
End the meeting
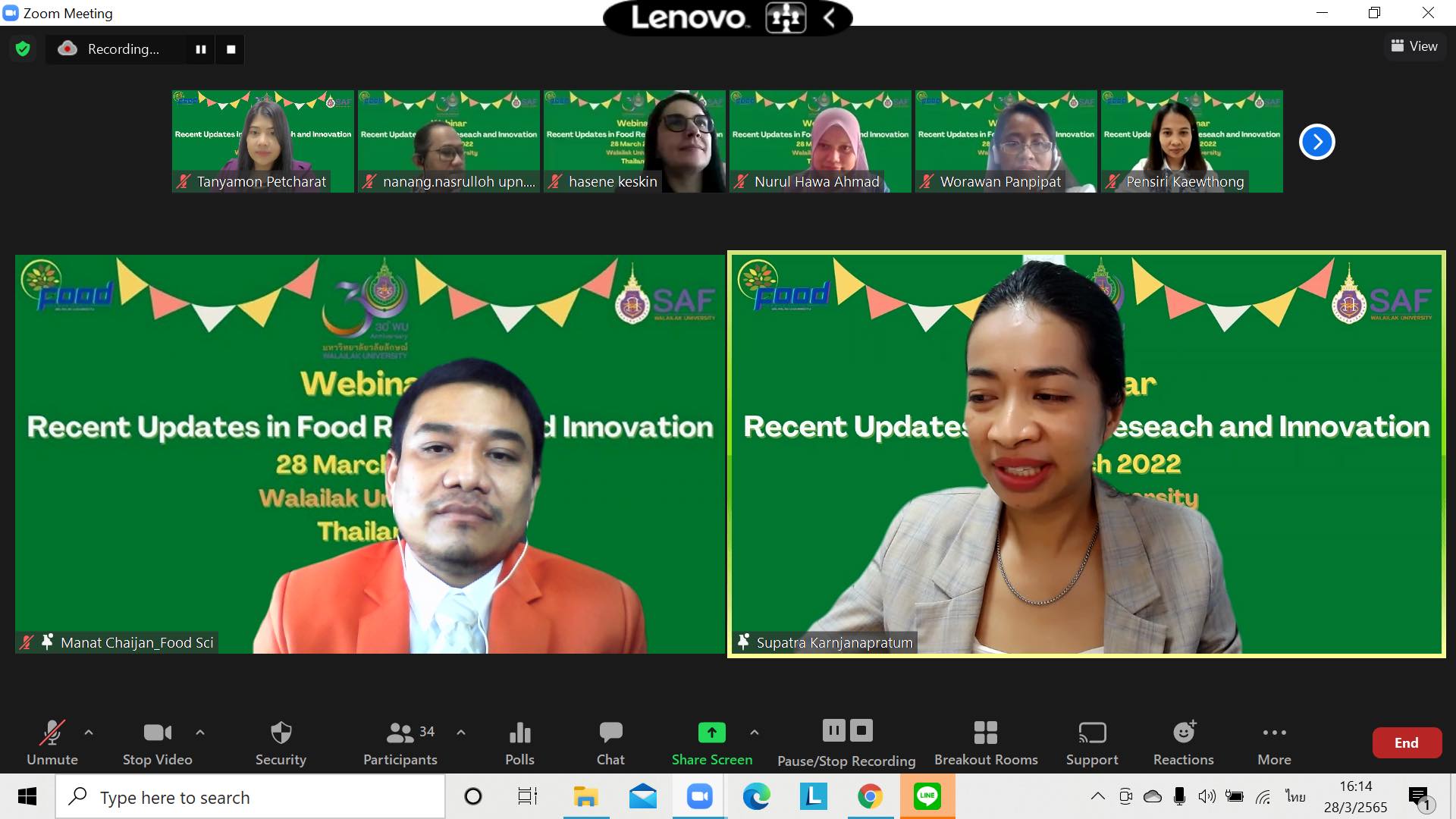[x=1406, y=743]
